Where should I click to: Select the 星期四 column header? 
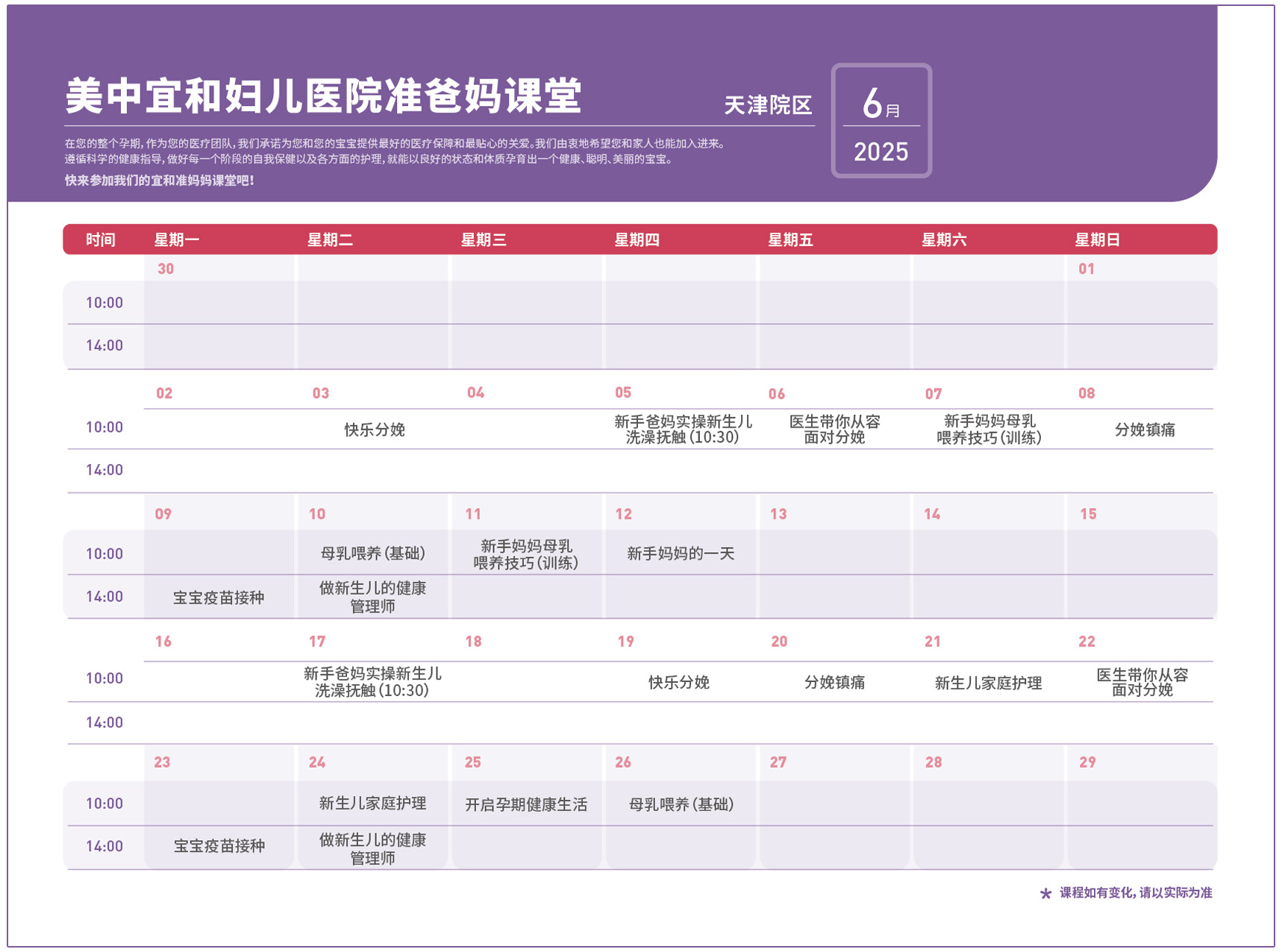(x=637, y=239)
